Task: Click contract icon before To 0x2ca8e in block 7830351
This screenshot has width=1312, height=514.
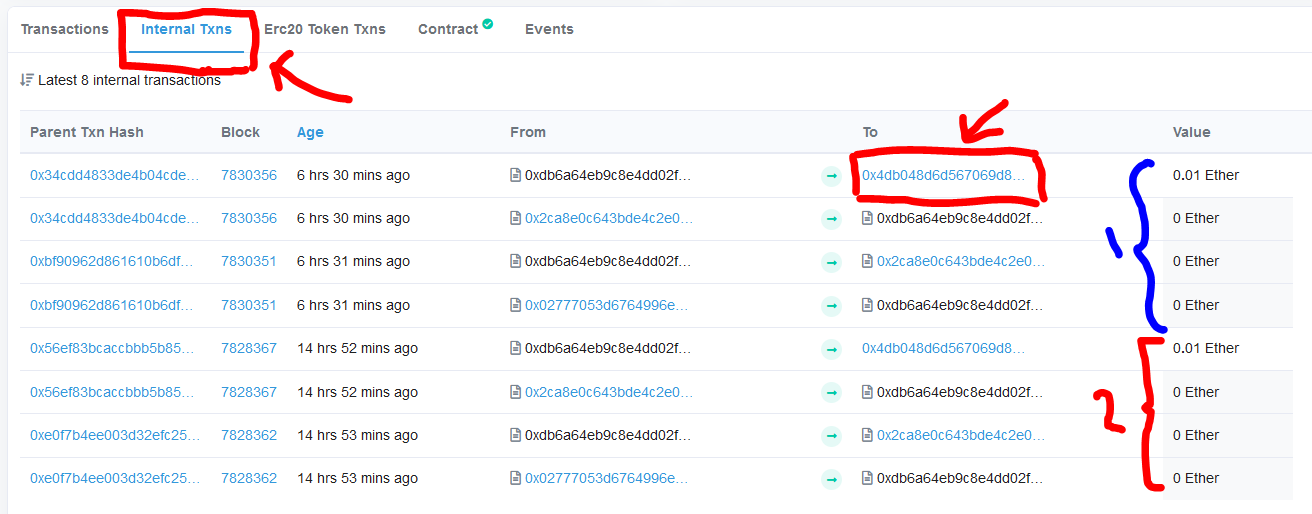Action: pyautogui.click(x=868, y=262)
